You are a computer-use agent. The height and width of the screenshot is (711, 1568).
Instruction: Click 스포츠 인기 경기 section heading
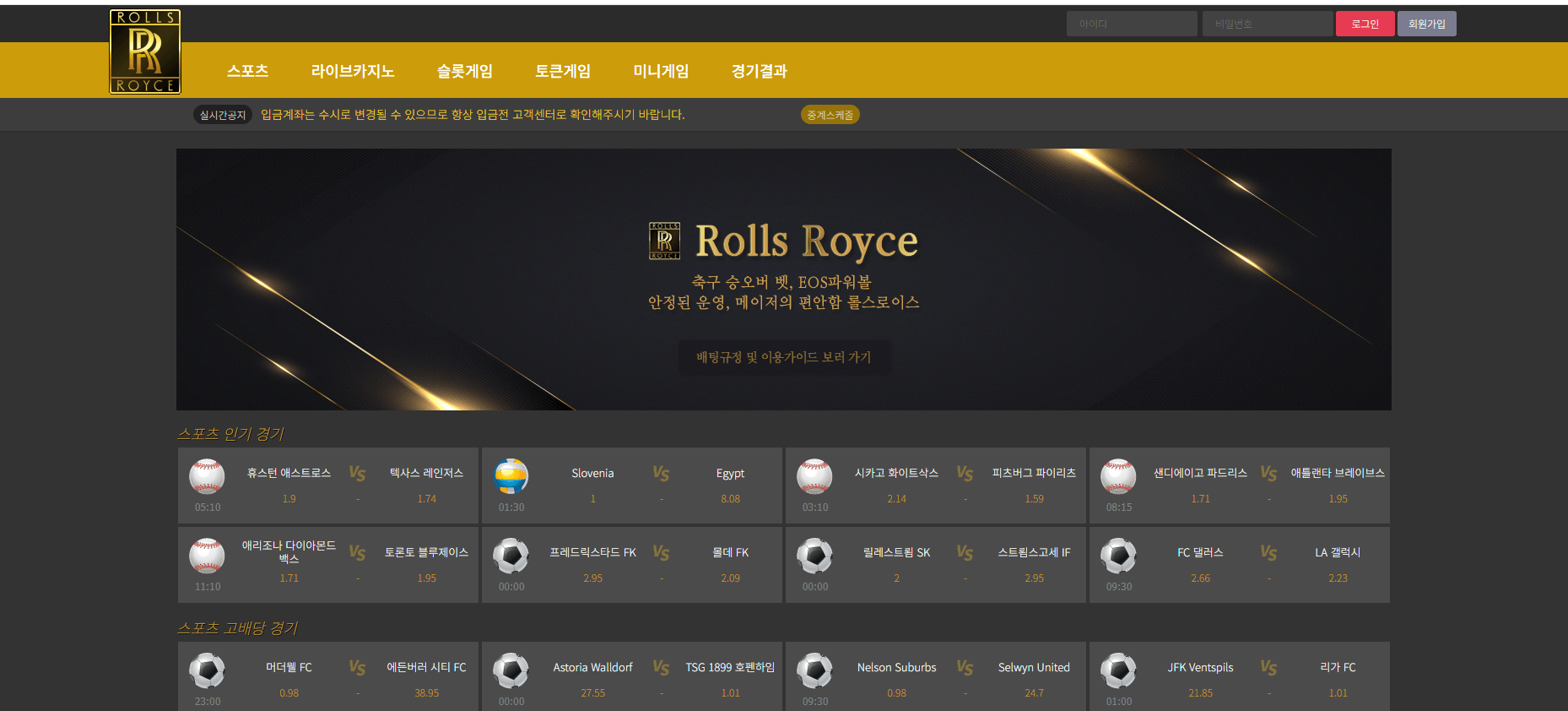[230, 434]
